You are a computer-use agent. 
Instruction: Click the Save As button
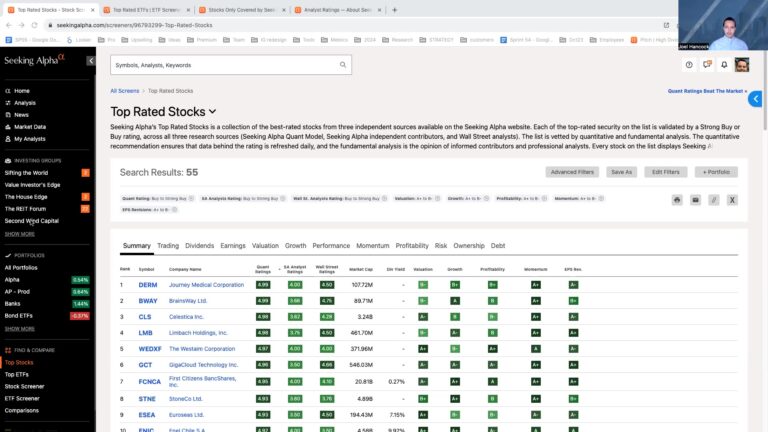(x=622, y=172)
